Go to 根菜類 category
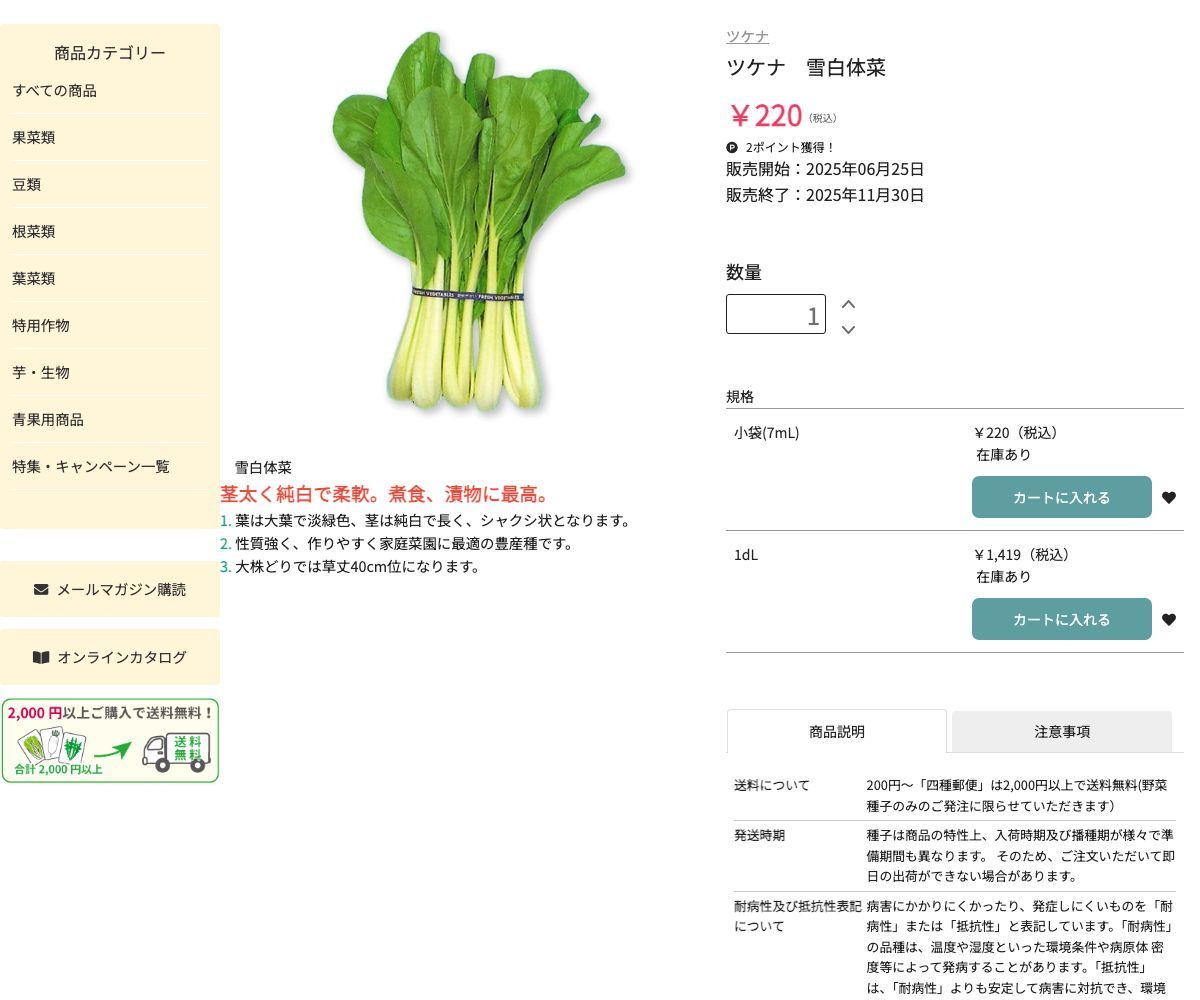The width and height of the screenshot is (1200, 1000). [34, 232]
